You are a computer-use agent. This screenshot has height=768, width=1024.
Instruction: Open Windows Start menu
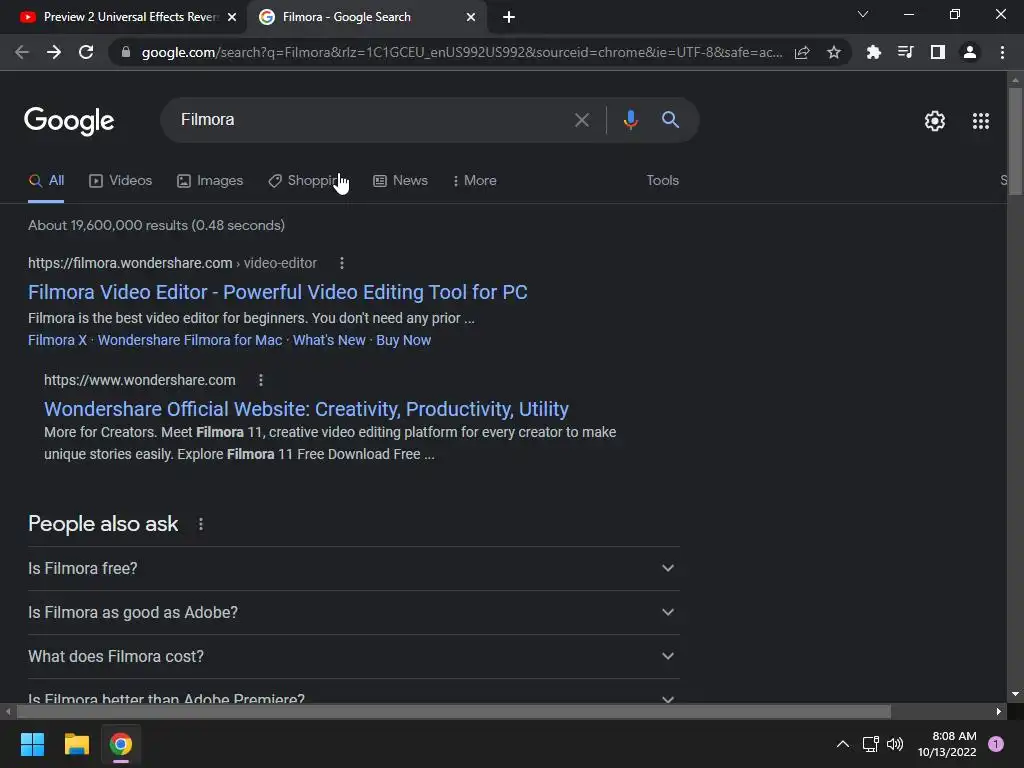(x=32, y=744)
